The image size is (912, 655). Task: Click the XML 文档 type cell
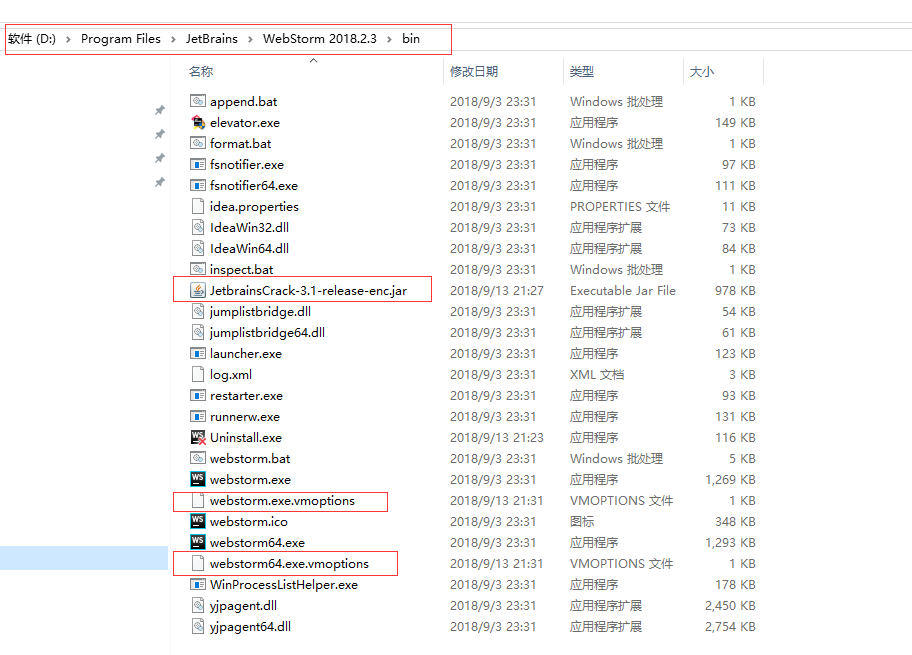point(597,375)
